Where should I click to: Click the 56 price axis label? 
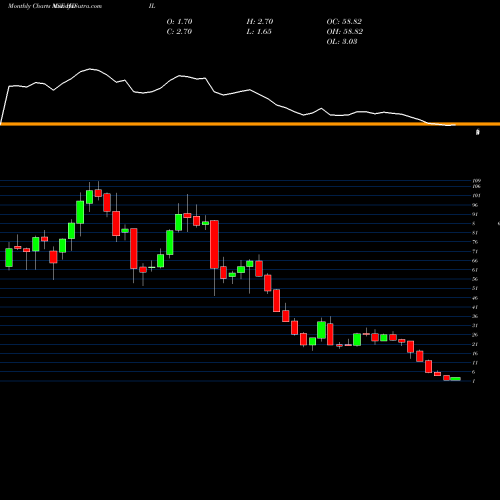click(475, 279)
